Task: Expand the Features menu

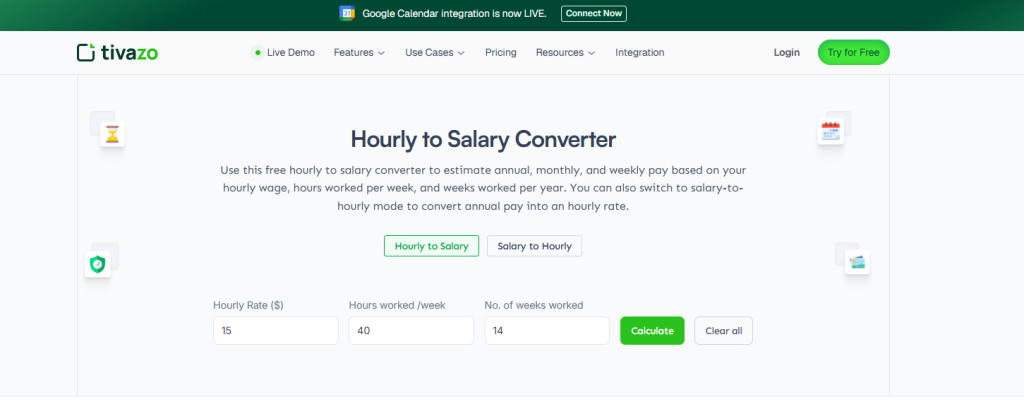Action: 359,52
